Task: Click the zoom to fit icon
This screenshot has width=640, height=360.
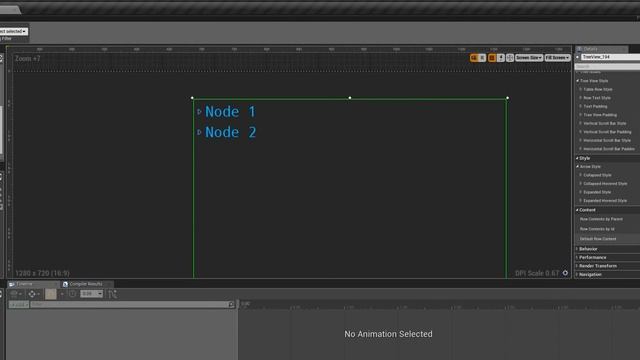Action: (510, 58)
